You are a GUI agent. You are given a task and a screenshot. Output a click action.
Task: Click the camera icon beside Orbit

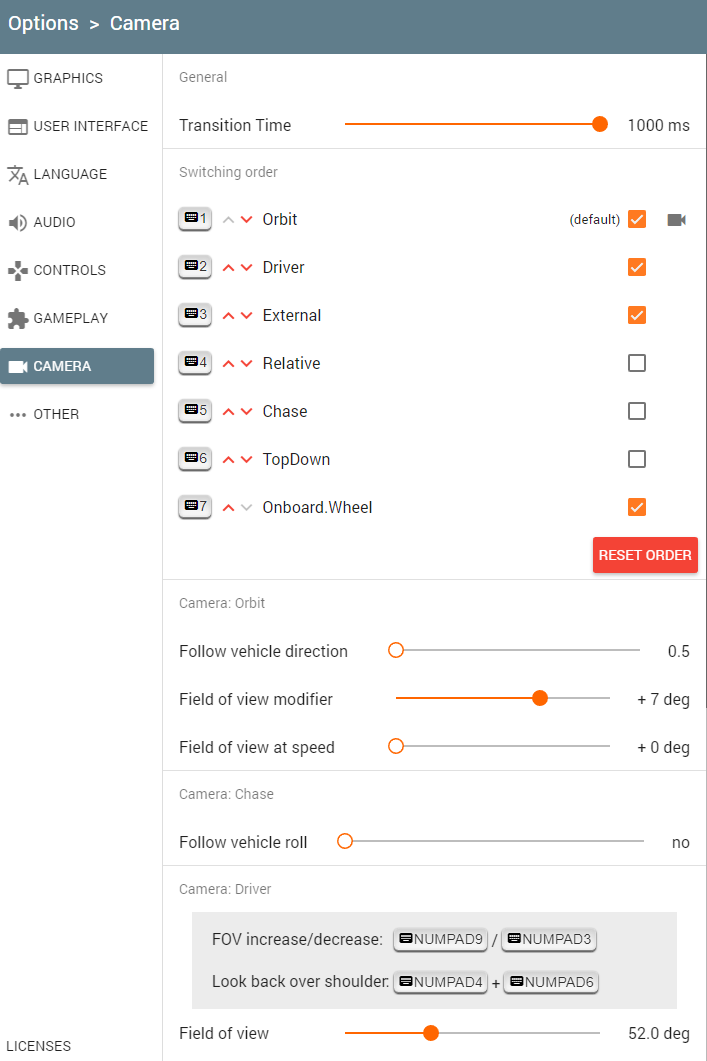click(677, 219)
